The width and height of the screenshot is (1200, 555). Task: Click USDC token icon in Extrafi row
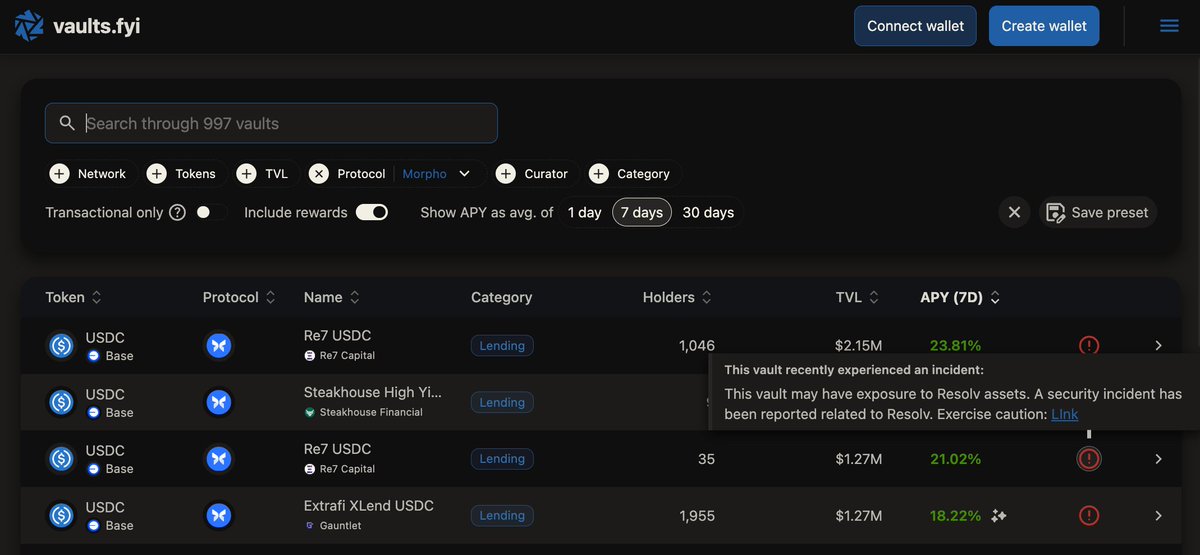[x=62, y=516]
